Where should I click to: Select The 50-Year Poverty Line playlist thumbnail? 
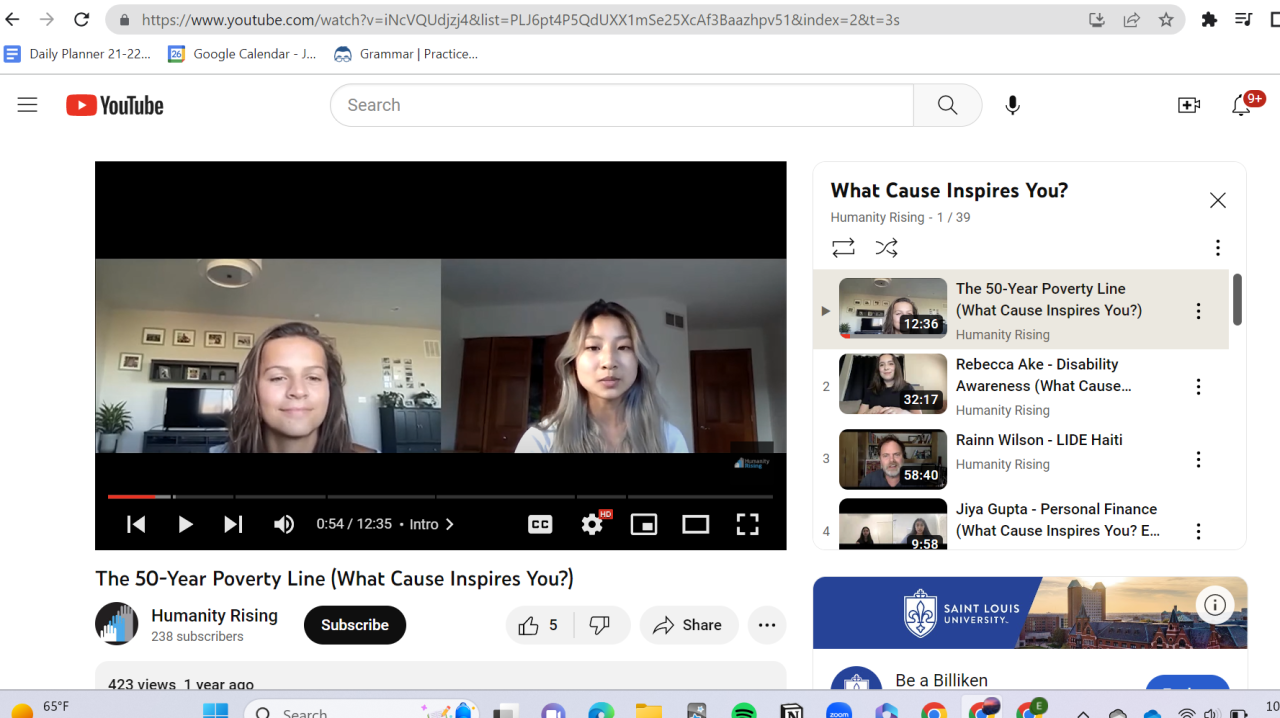tap(893, 308)
